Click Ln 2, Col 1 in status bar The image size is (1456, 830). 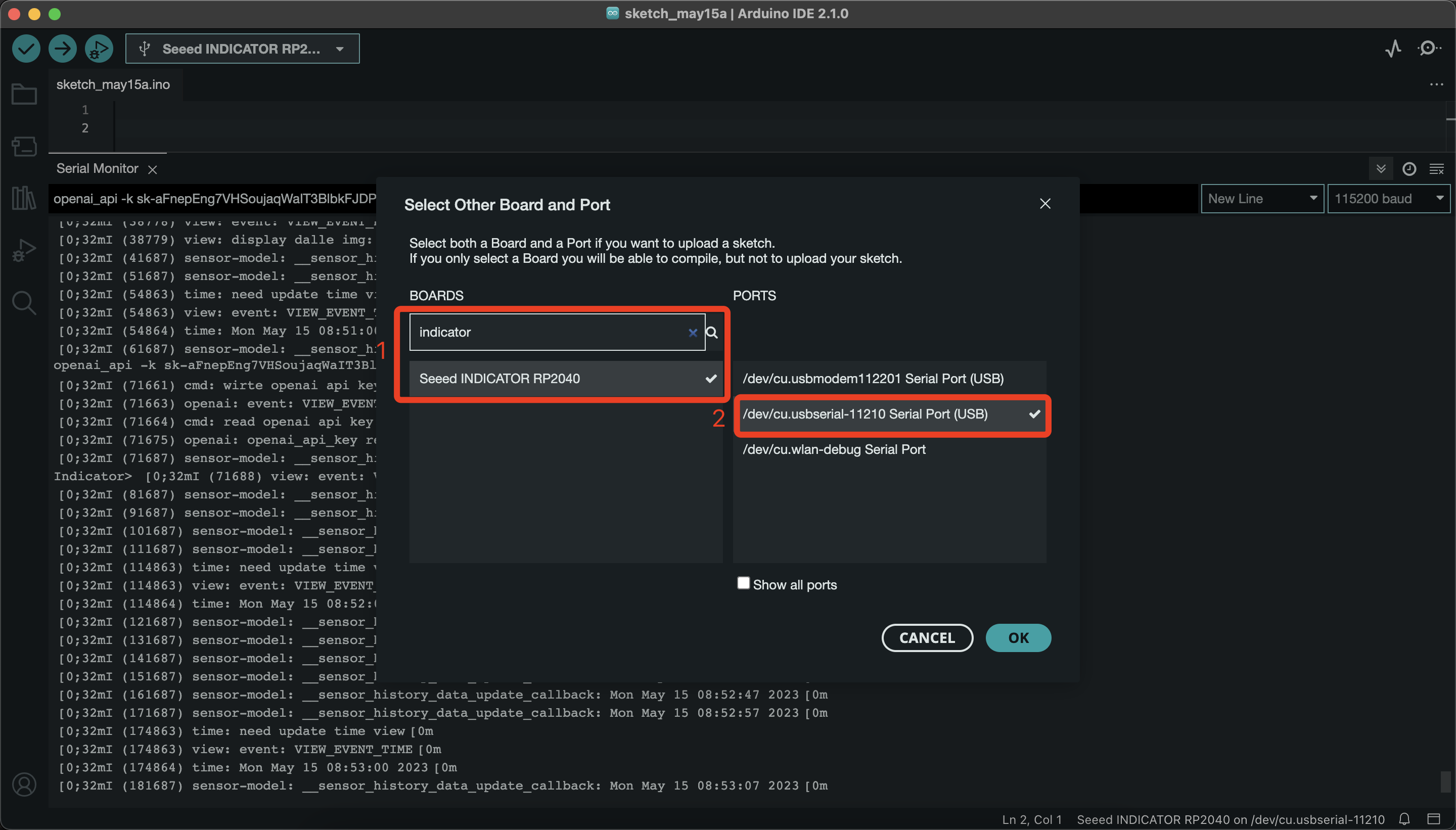point(1032,820)
